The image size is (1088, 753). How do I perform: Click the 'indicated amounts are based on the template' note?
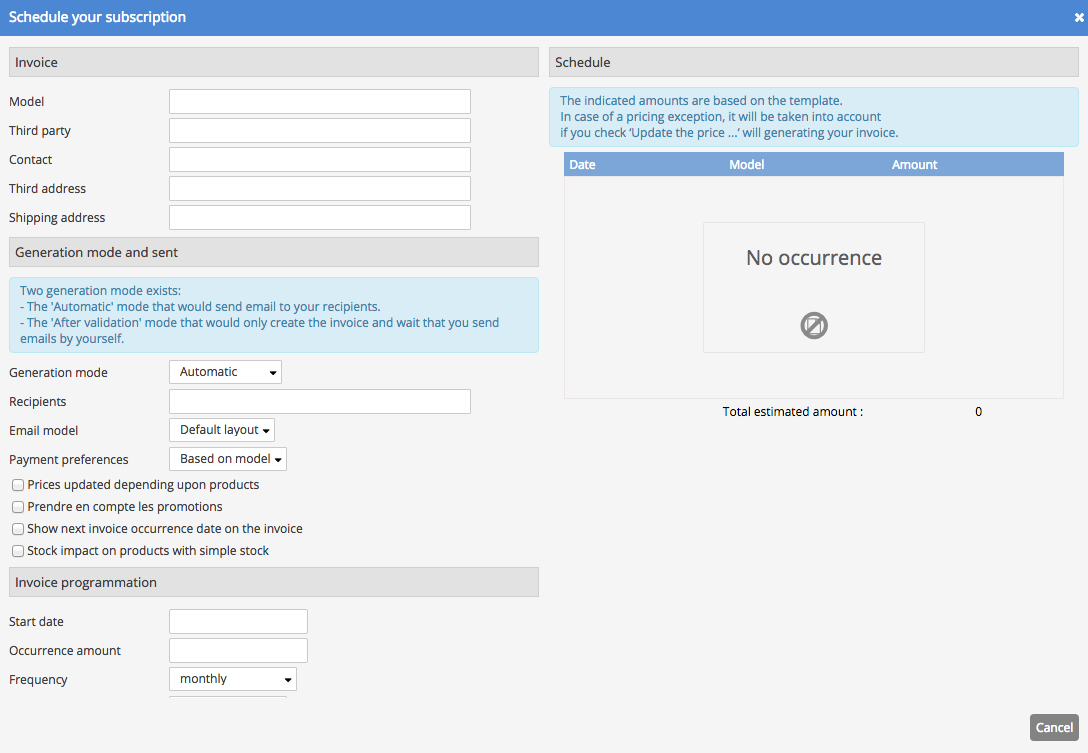814,117
